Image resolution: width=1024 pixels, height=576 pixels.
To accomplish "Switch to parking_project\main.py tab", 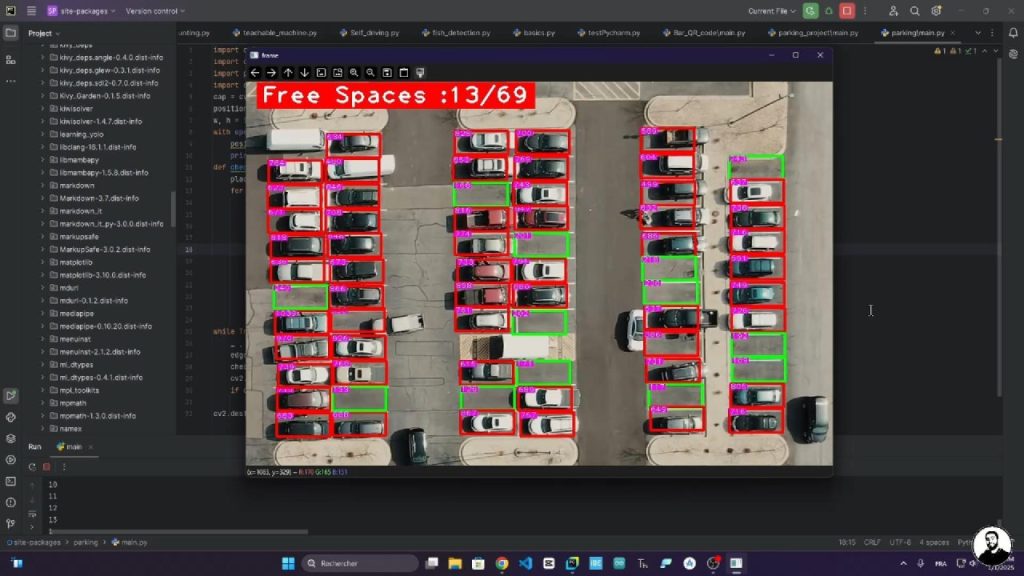I will pos(813,33).
